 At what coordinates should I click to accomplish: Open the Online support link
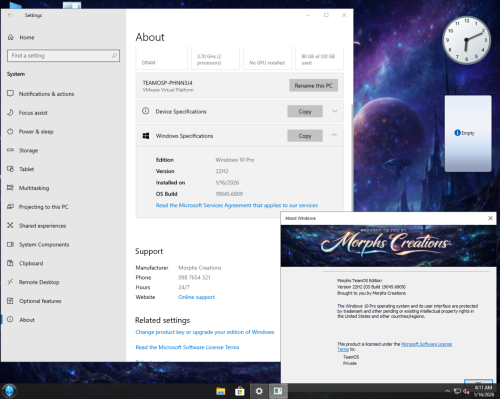(x=196, y=297)
